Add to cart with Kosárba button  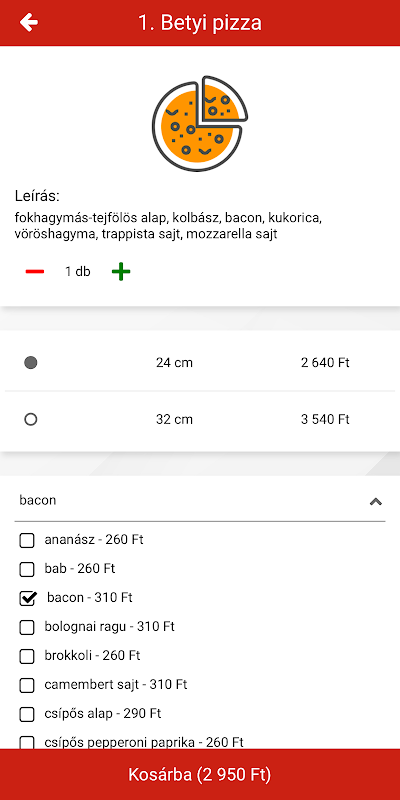pyautogui.click(x=200, y=774)
